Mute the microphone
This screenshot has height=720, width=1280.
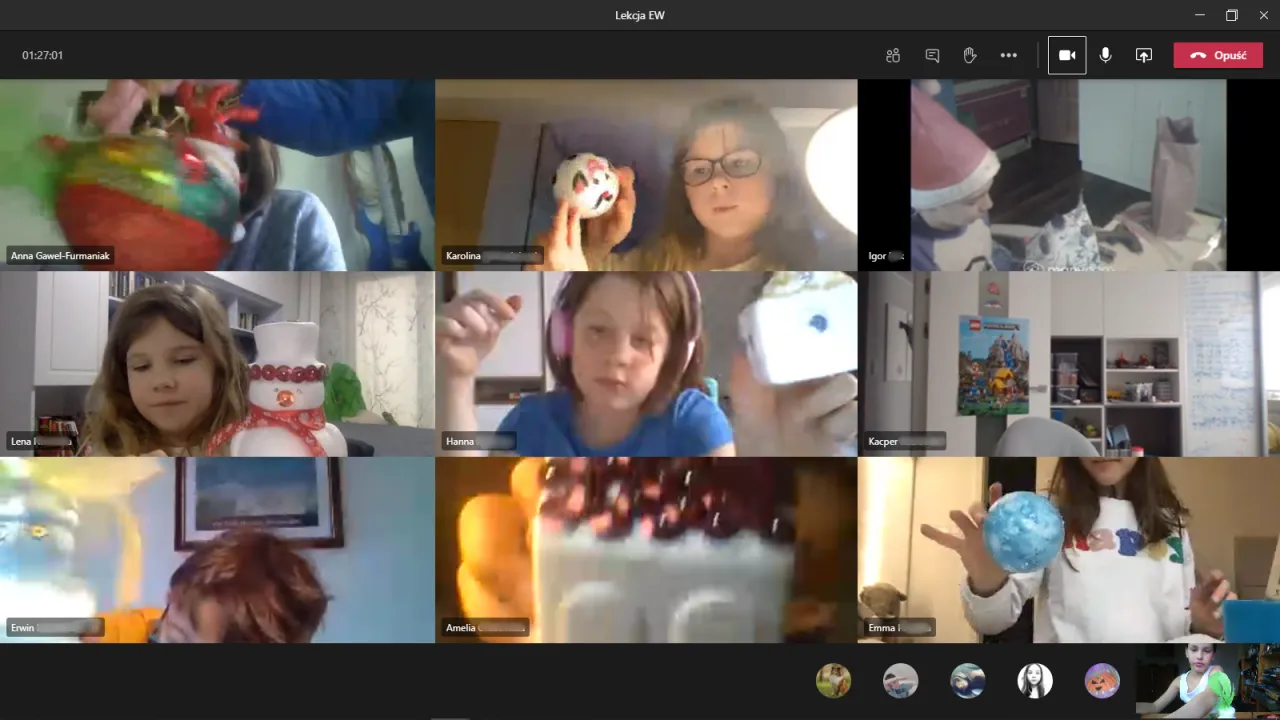point(1105,55)
